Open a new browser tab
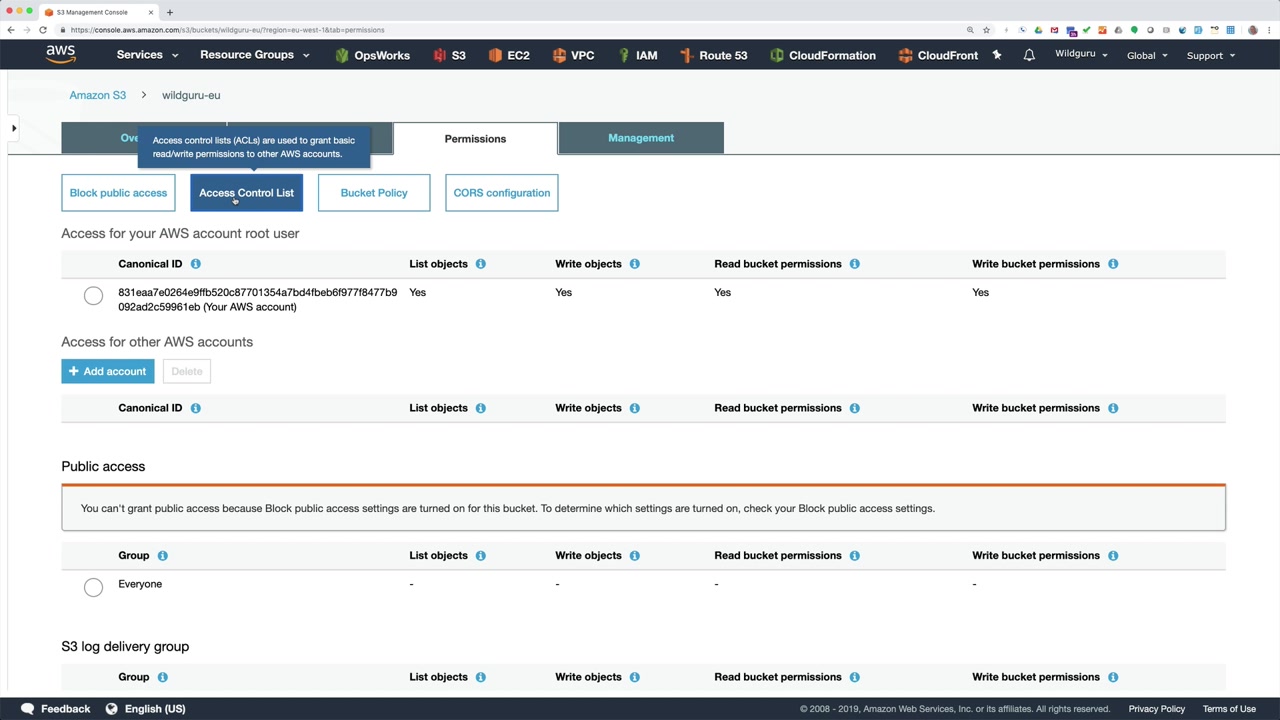Screen dimensions: 1280x720 [x=170, y=12]
